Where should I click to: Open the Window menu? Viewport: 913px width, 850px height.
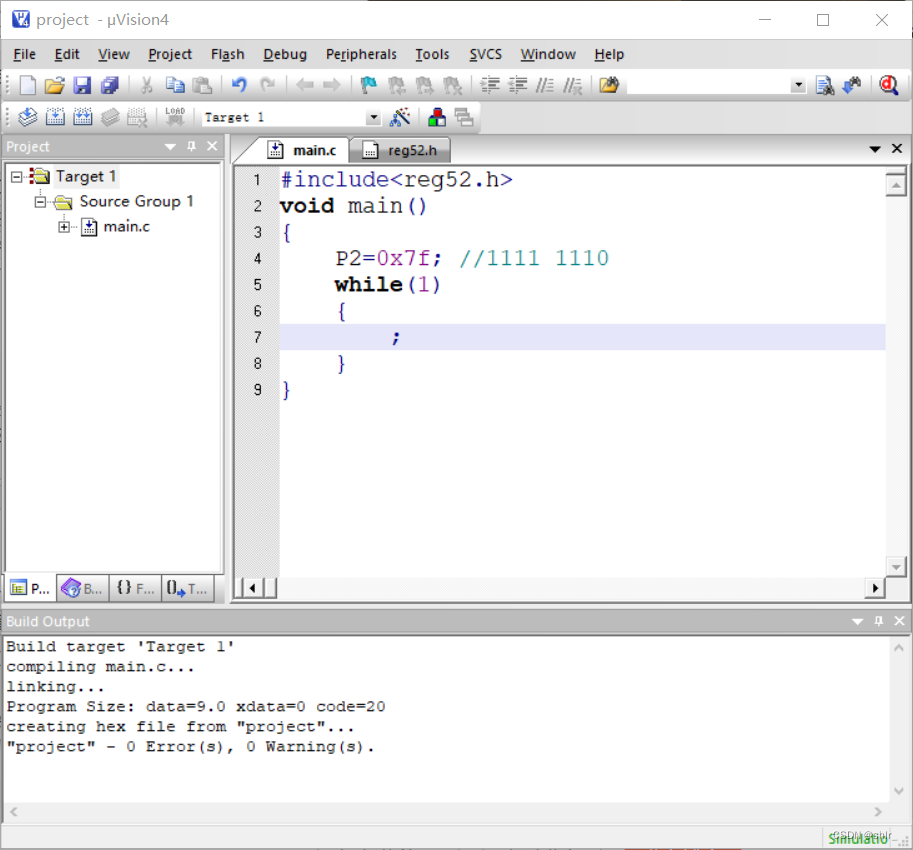pos(548,54)
